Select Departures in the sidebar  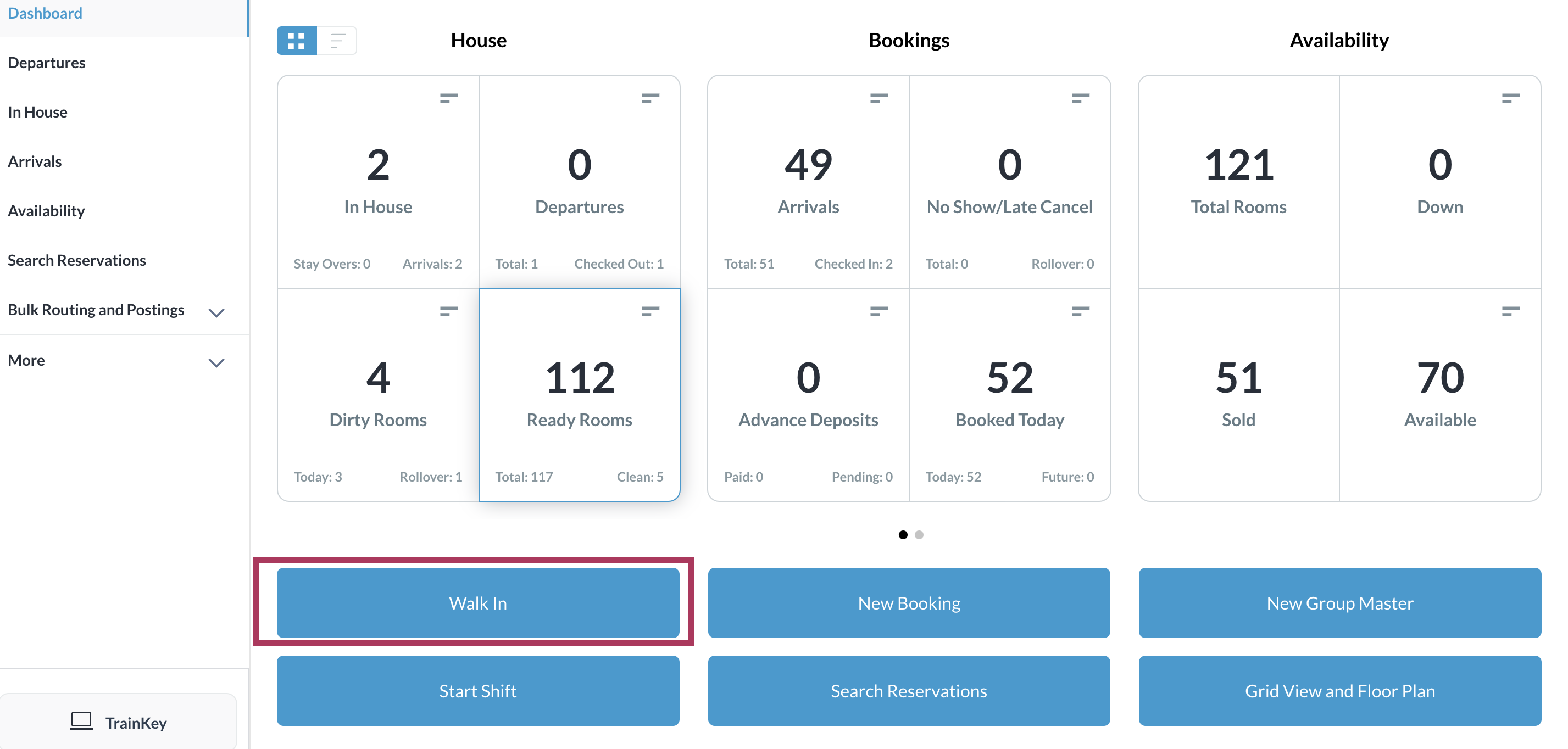[46, 62]
